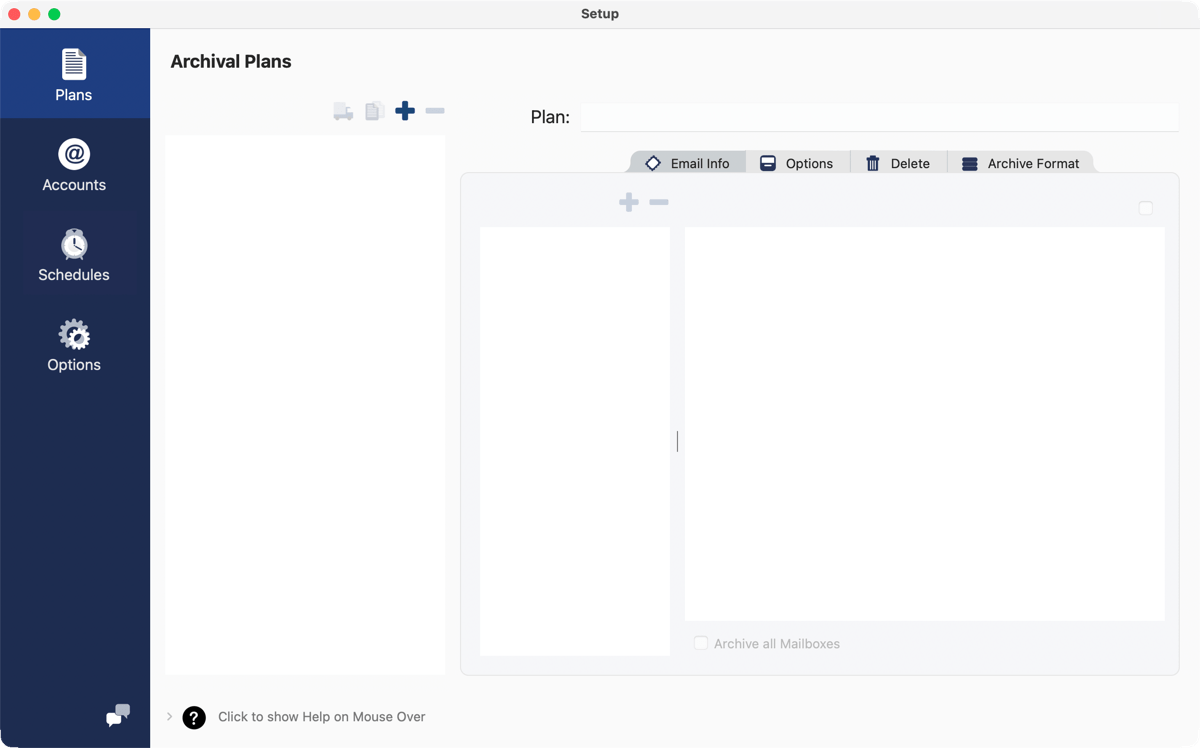Enable Archive all Mailboxes
This screenshot has height=748, width=1200.
[701, 643]
